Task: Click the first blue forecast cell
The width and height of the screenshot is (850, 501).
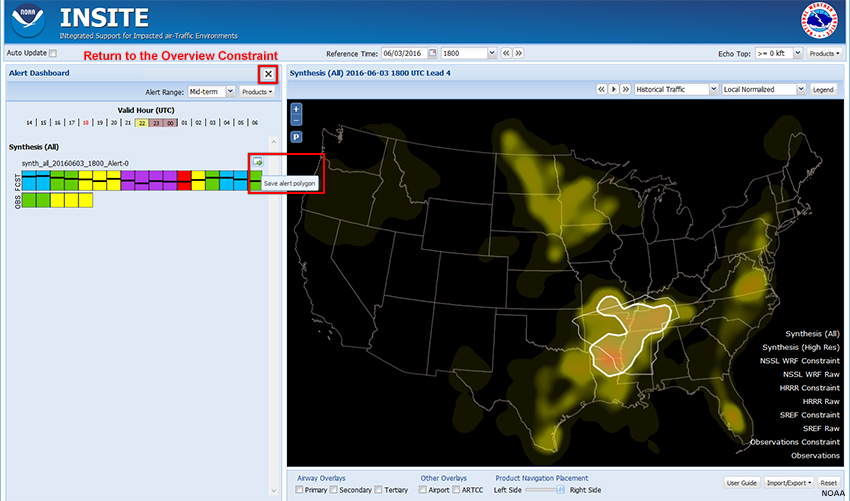Action: [x=29, y=180]
